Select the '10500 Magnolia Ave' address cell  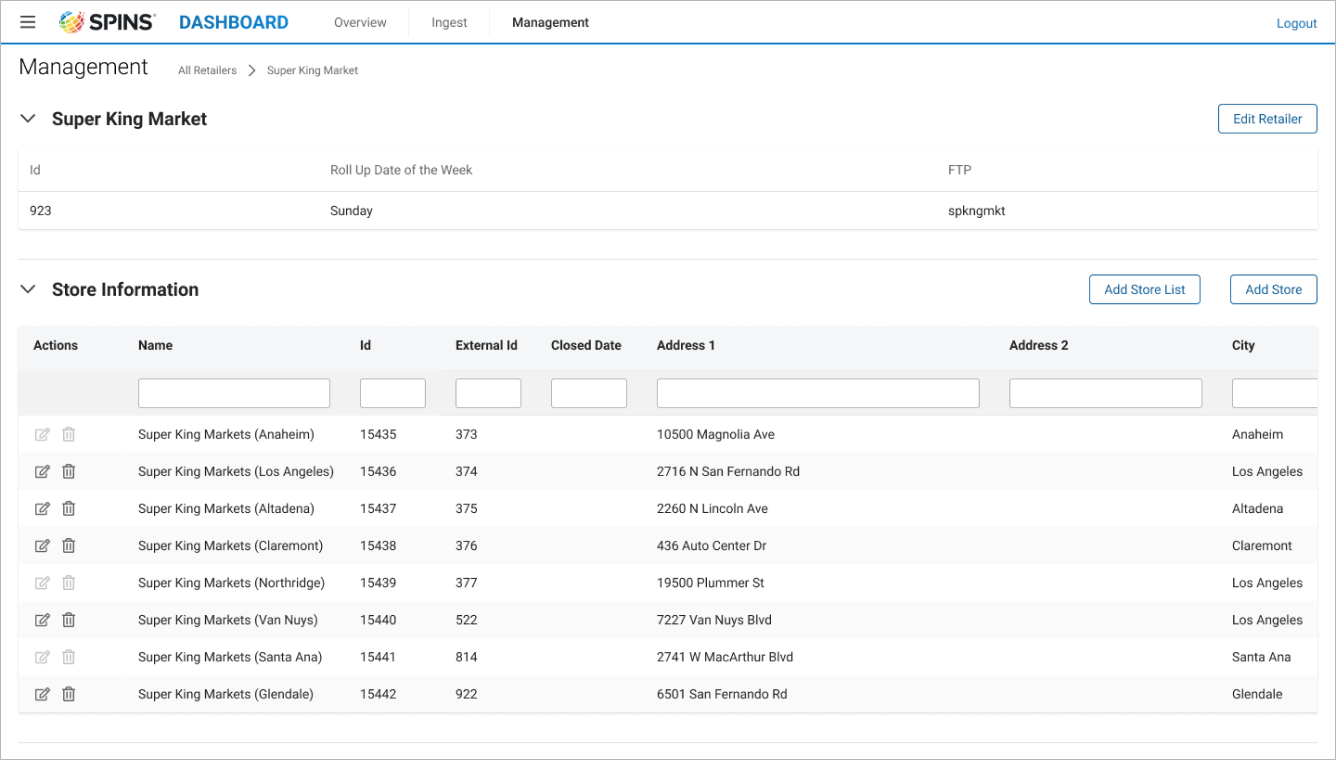tap(716, 435)
